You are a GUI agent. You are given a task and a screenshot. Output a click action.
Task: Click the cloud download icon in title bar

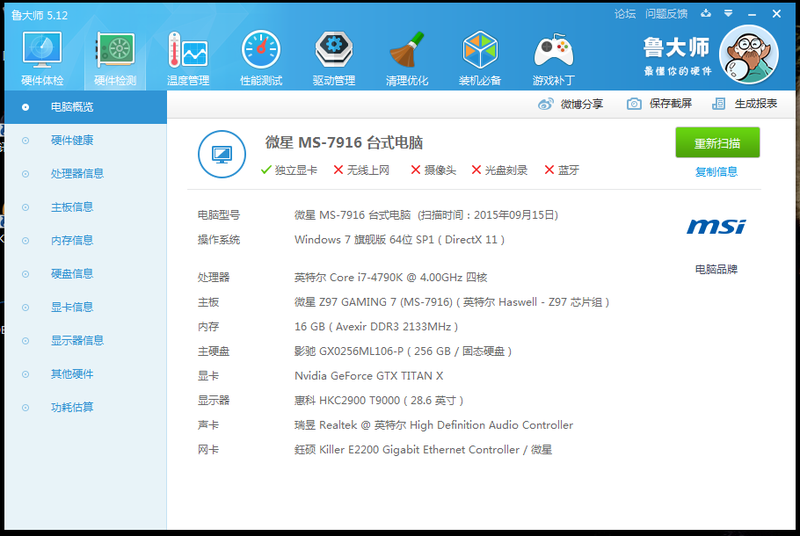[x=706, y=13]
